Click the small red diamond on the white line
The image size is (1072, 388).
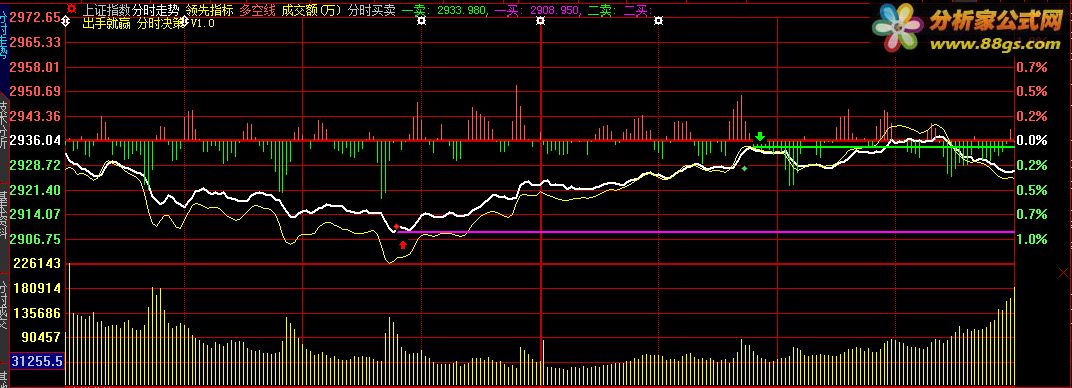pos(396,226)
